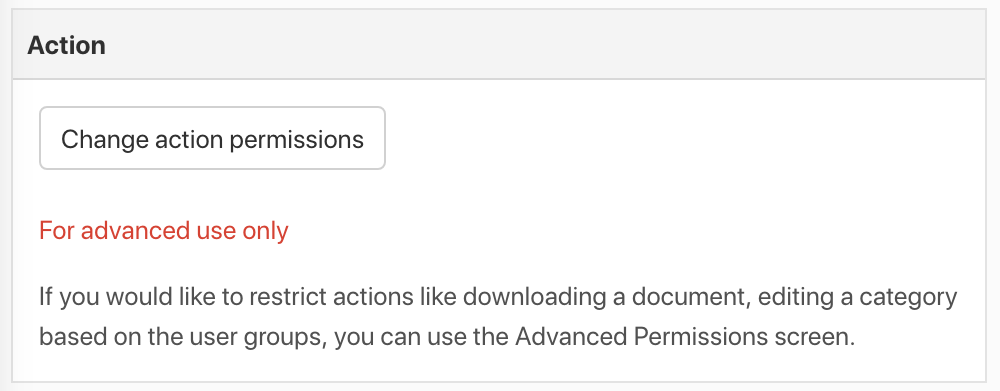Click the Change action permissions button
Image resolution: width=1000 pixels, height=391 pixels.
(212, 138)
